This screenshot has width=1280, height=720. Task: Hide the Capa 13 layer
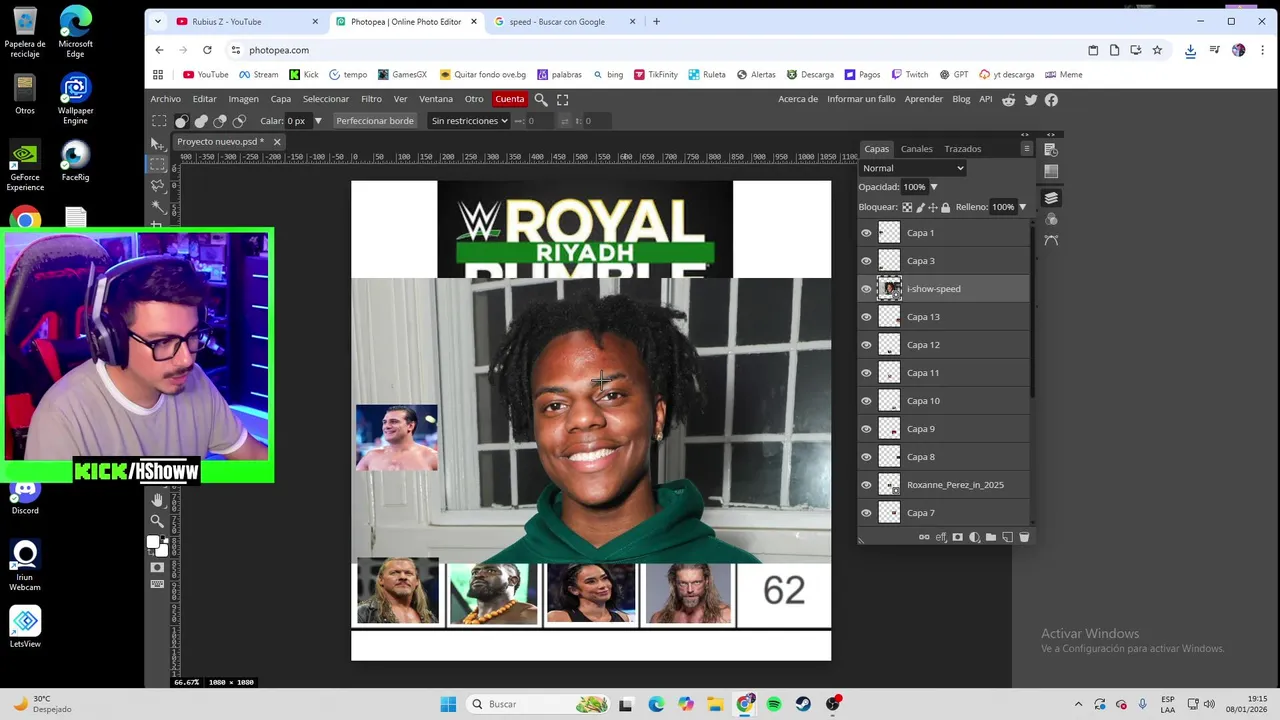[866, 317]
